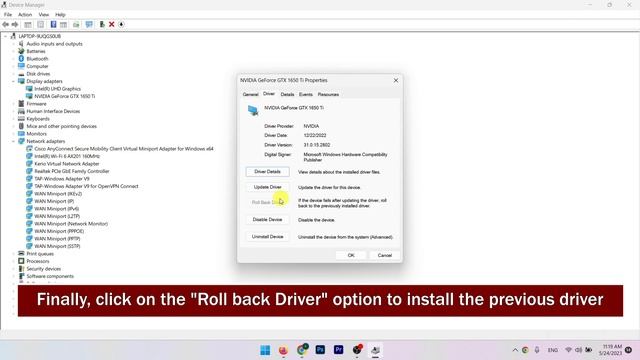Select the Software components category
Image resolution: width=640 pixels, height=360 pixels.
[x=50, y=276]
